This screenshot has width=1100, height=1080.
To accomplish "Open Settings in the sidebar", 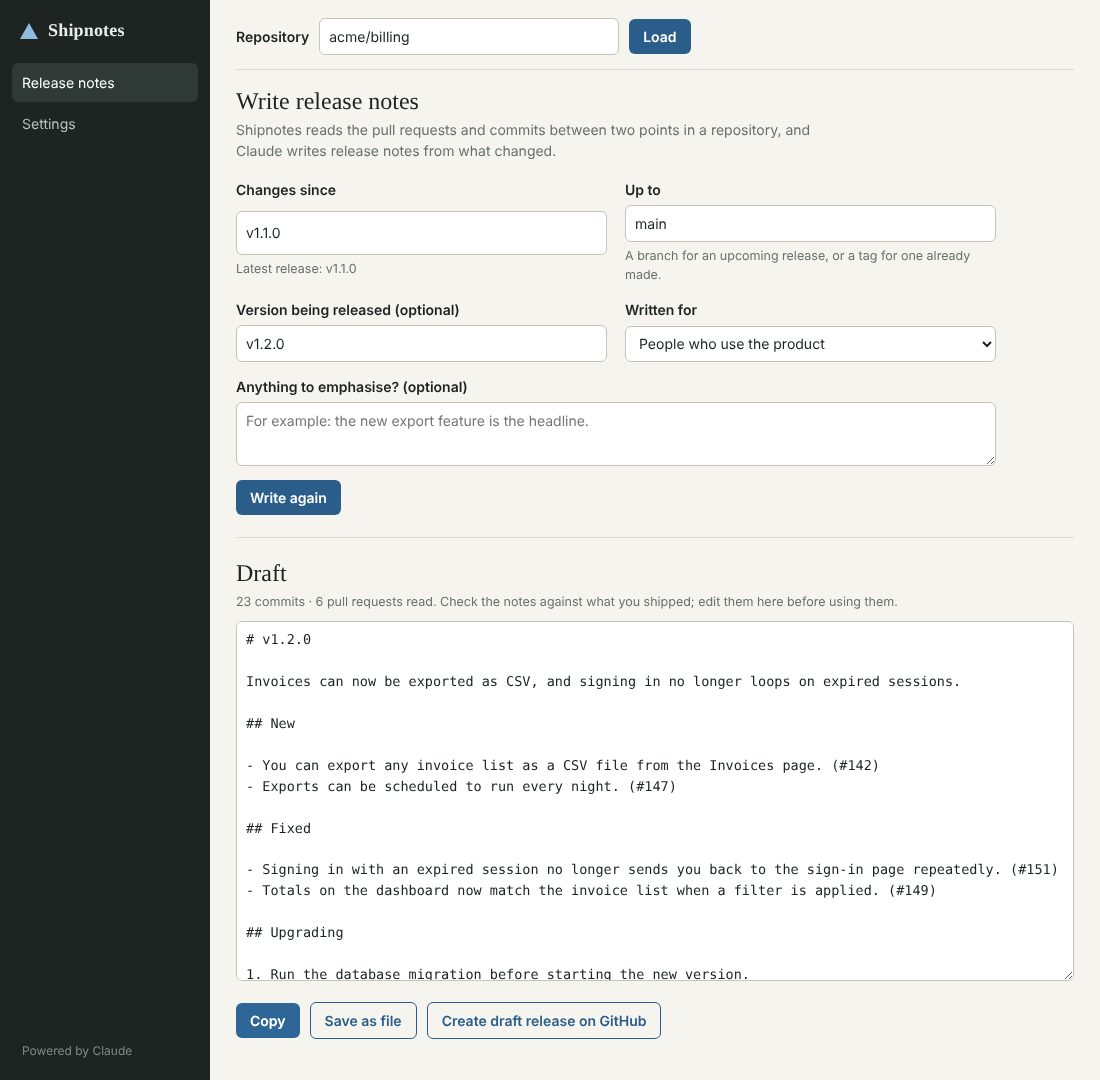I will tap(105, 124).
